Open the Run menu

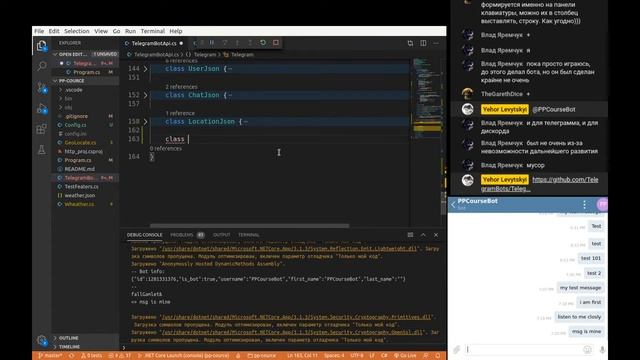click(x=130, y=31)
